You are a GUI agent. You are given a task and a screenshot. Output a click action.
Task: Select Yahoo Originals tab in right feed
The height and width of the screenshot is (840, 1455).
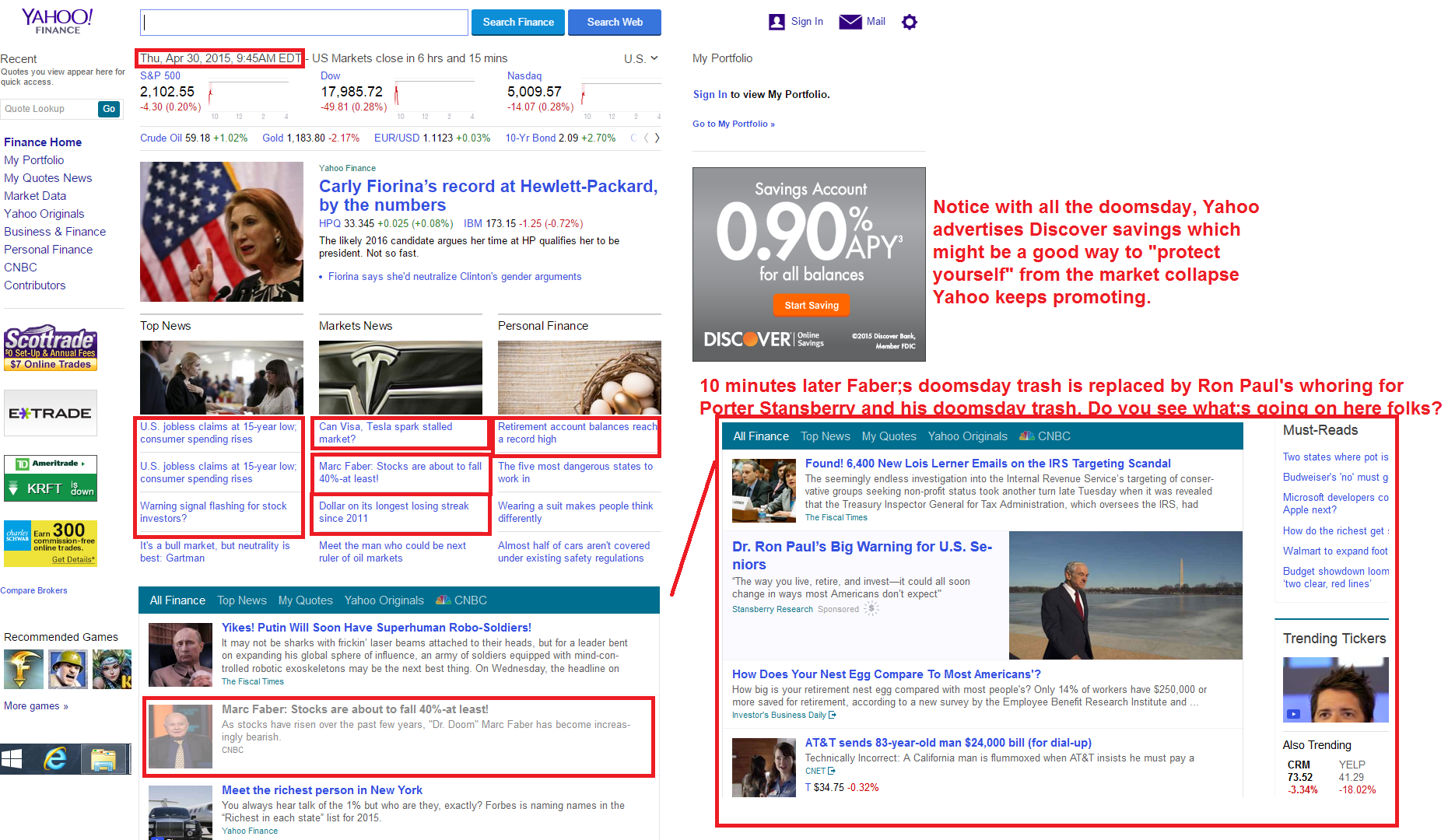pos(967,436)
